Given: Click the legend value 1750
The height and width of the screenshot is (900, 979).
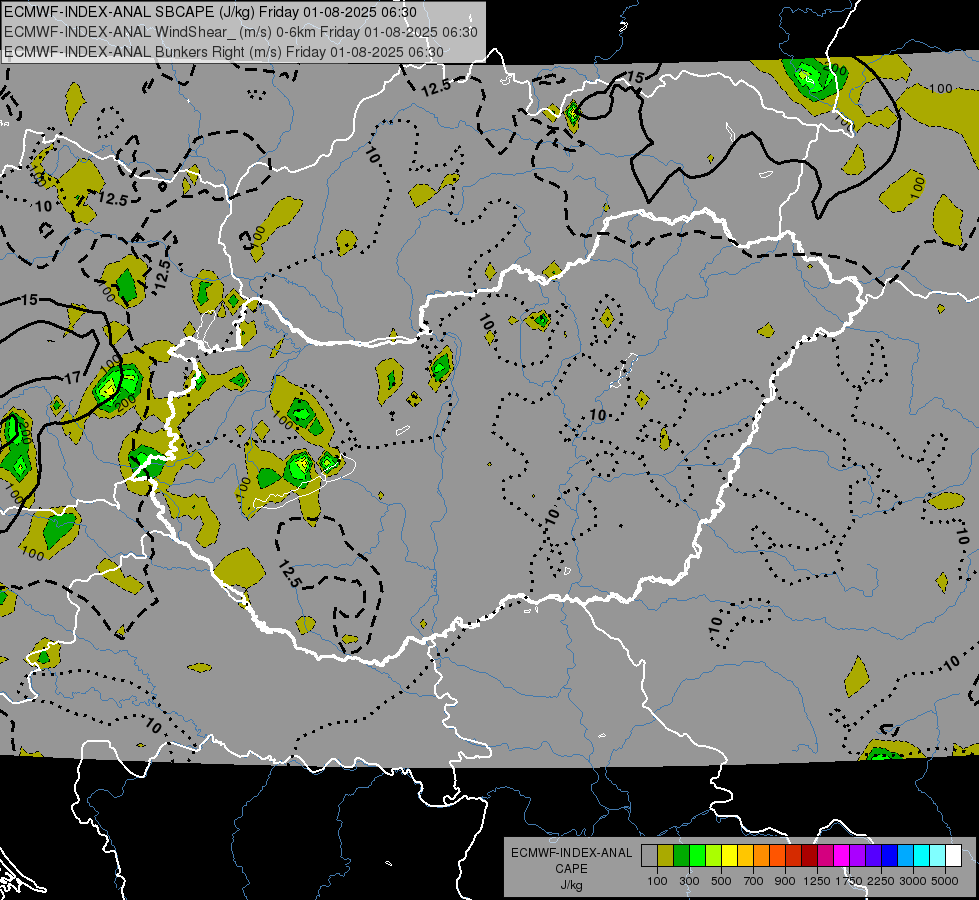Looking at the screenshot, I should 849,881.
